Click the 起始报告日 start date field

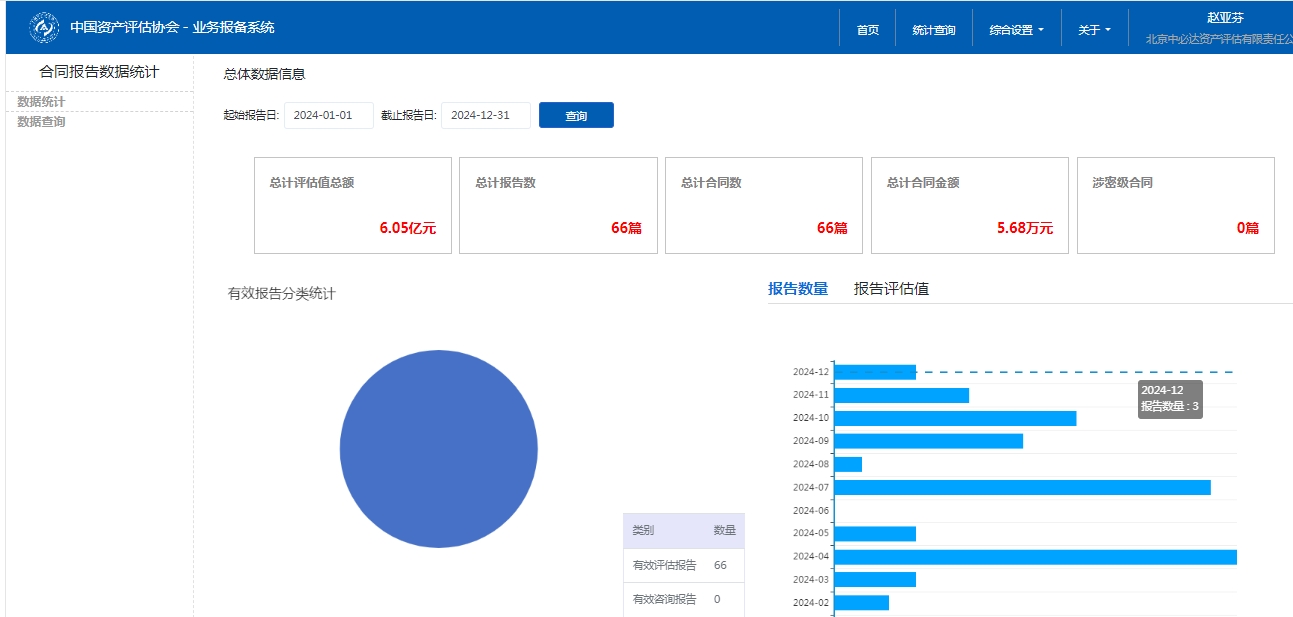point(328,115)
